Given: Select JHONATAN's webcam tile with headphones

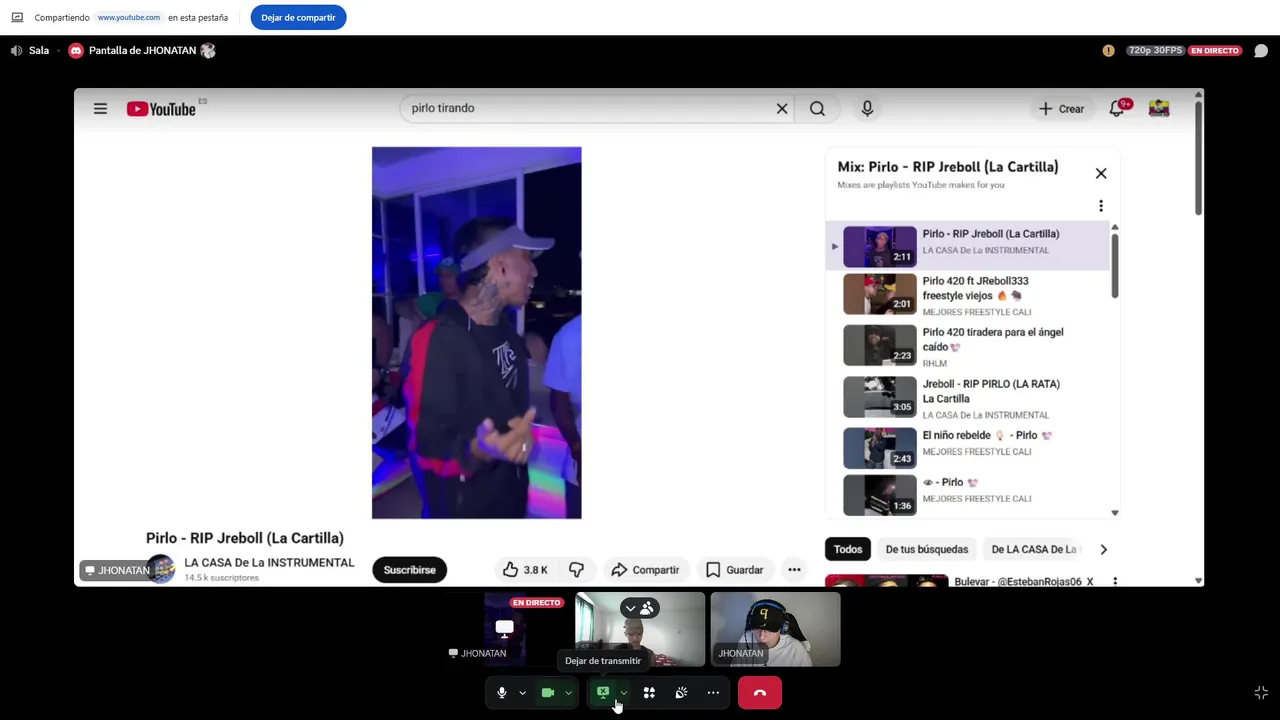Looking at the screenshot, I should tap(775, 629).
